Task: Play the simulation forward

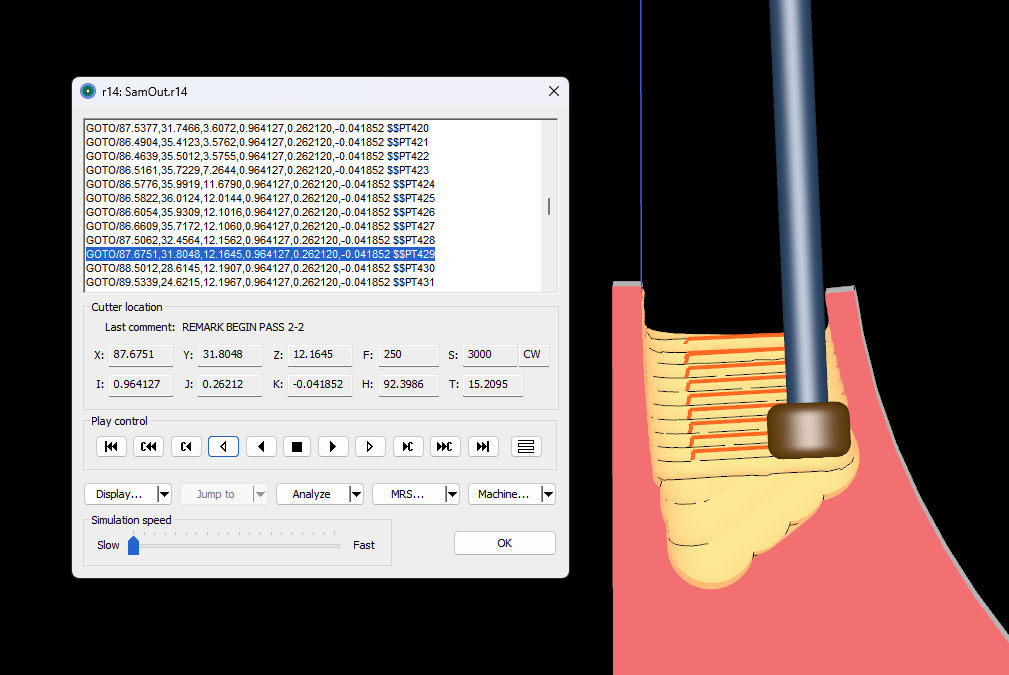Action: (x=333, y=446)
